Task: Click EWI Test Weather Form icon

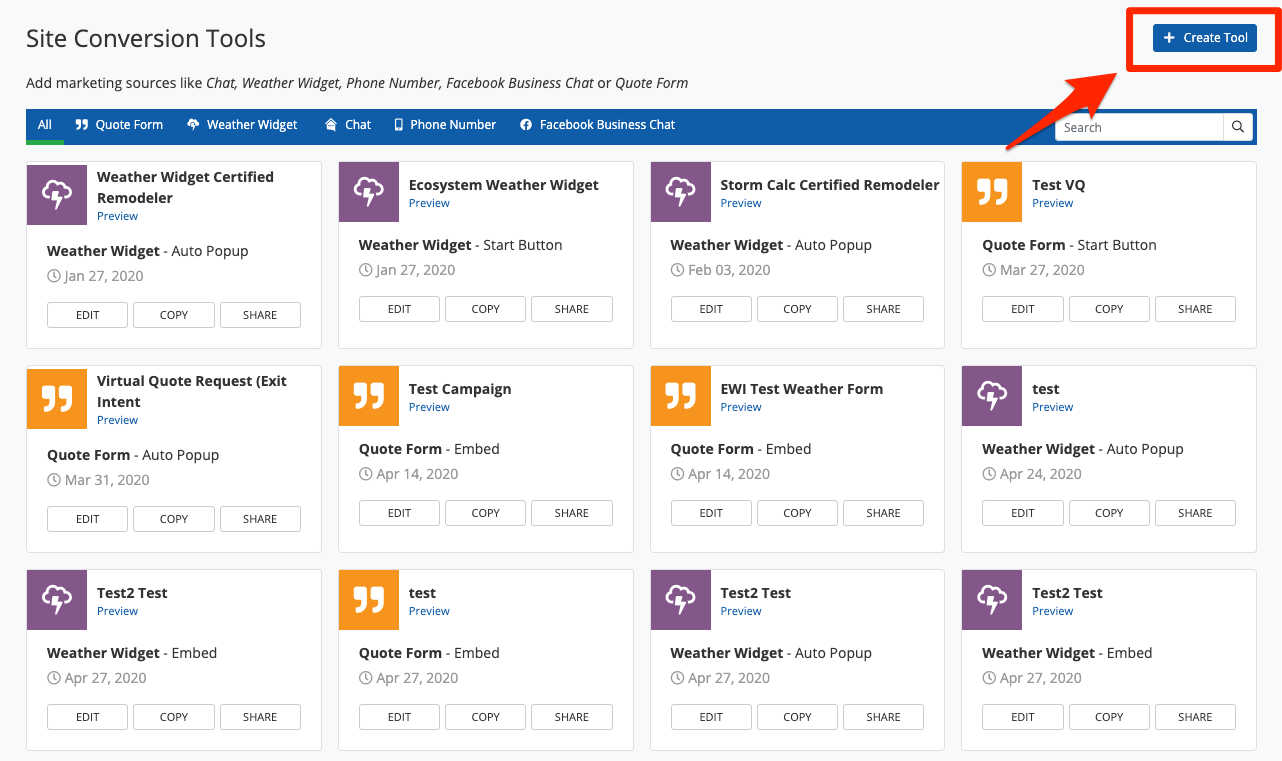Action: [x=680, y=396]
